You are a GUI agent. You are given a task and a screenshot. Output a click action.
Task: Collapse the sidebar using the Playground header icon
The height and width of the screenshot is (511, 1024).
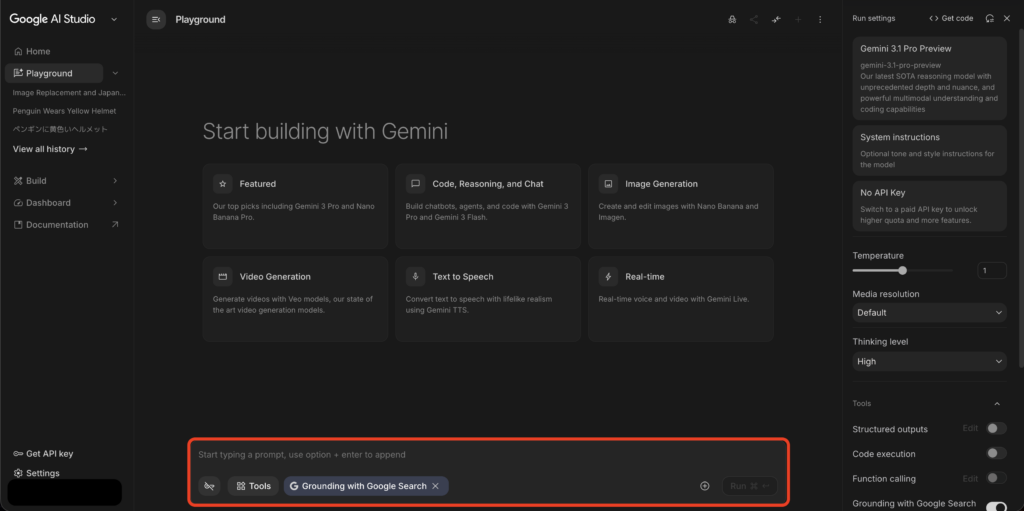(x=156, y=19)
